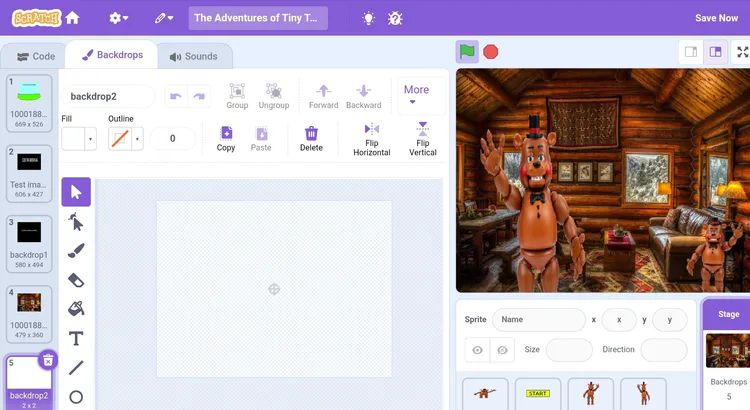Screen dimensions: 750x410
Task: Open the Fill color swatch
Action: (x=73, y=139)
